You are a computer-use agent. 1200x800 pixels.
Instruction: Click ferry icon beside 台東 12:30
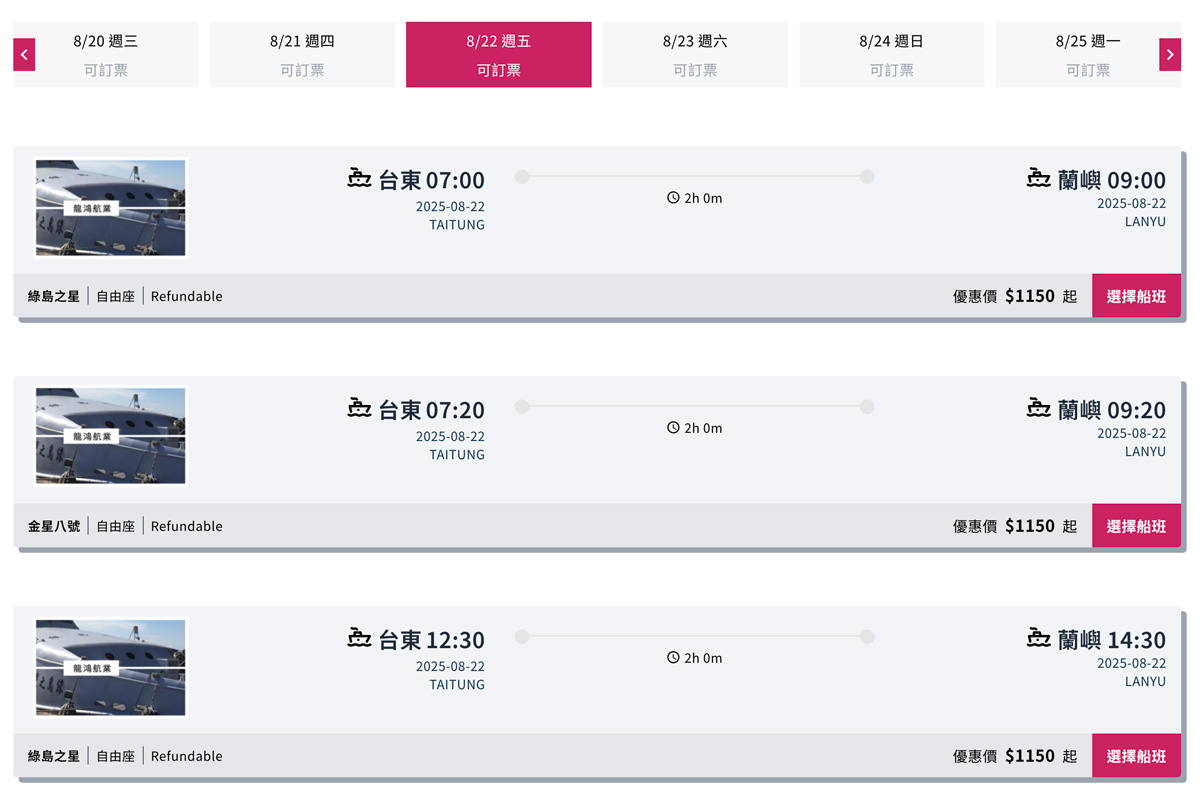point(360,637)
